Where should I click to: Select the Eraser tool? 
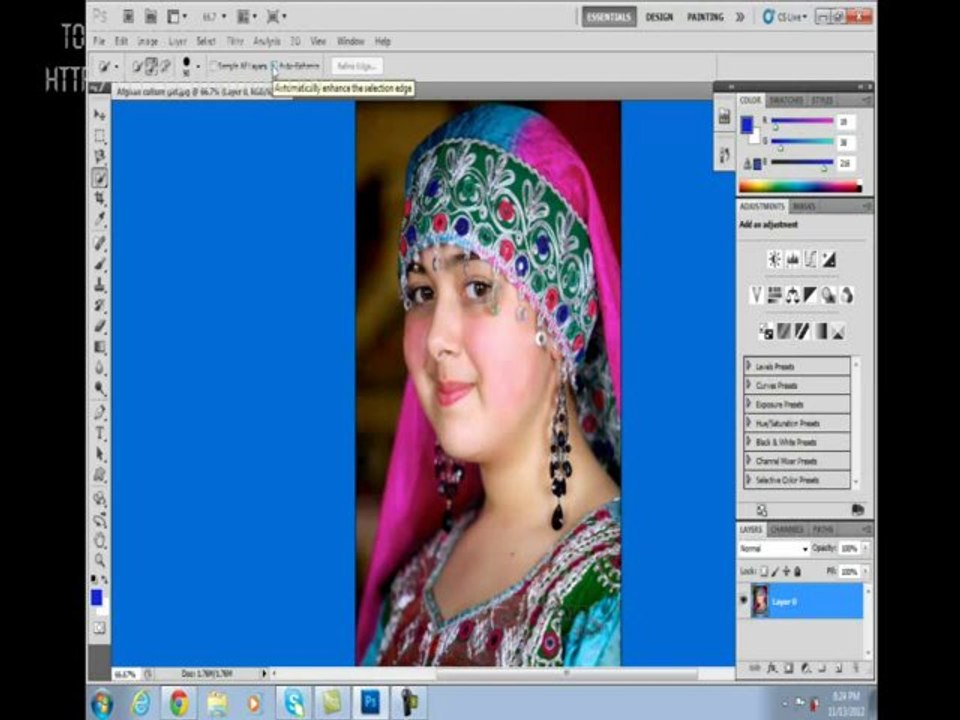(x=99, y=326)
